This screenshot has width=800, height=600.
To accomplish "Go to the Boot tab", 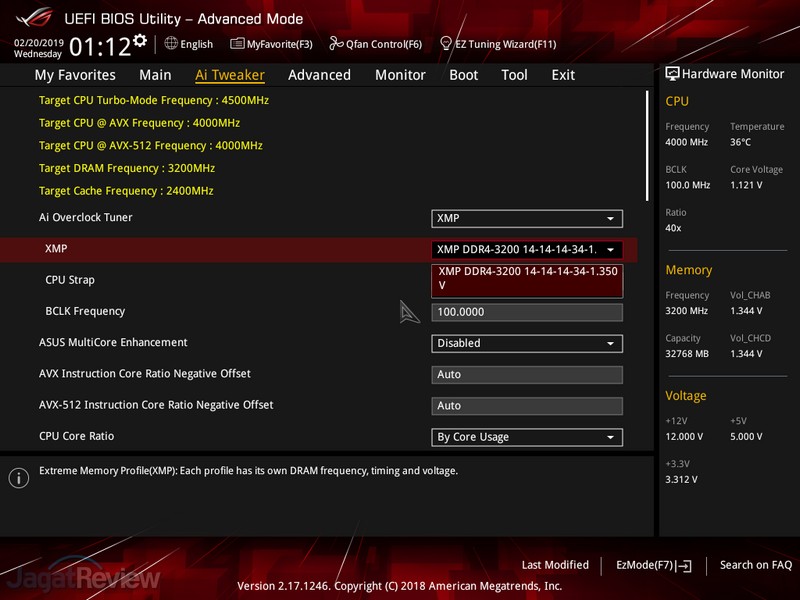I will tap(463, 75).
